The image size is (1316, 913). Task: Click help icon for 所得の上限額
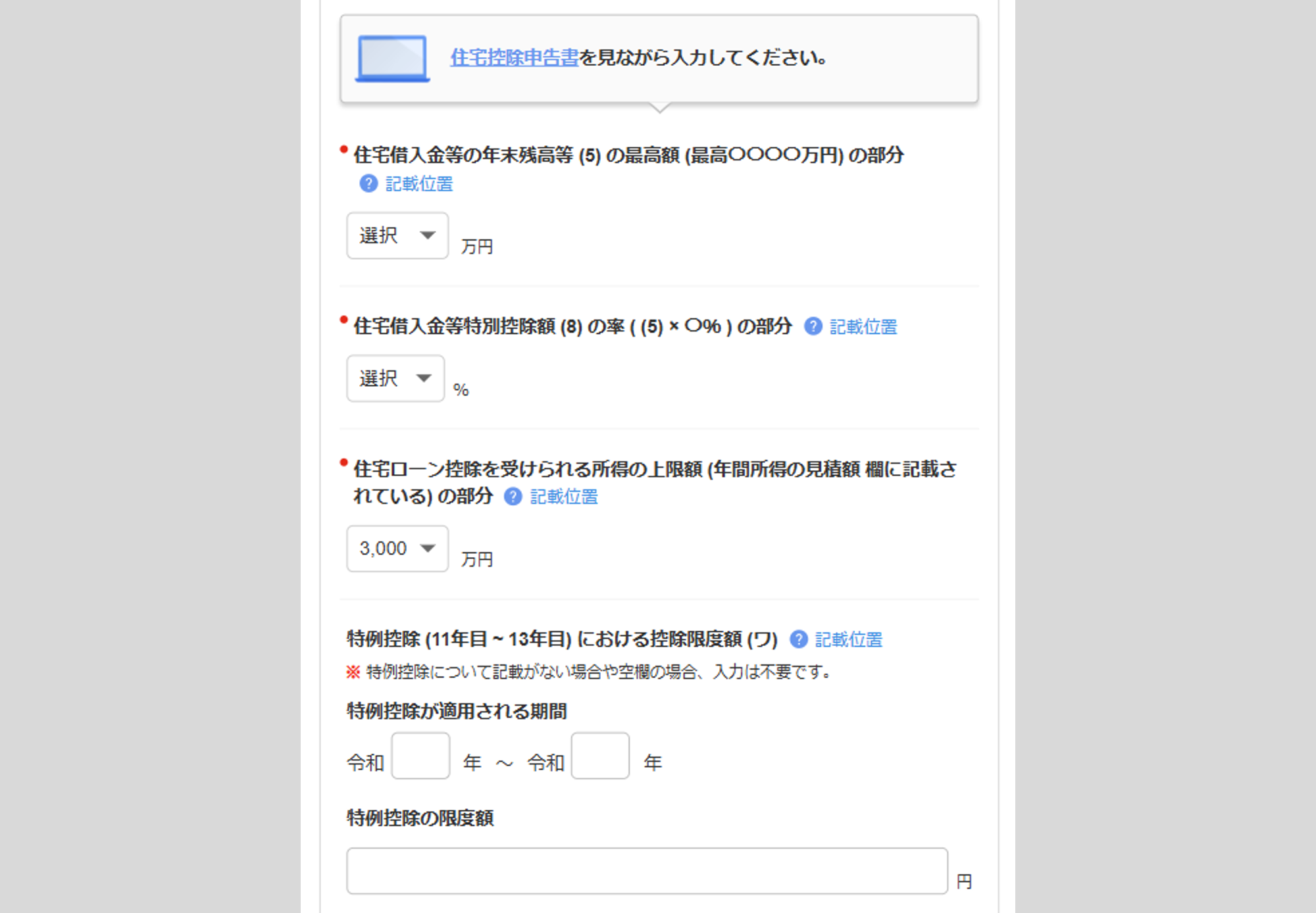click(513, 497)
